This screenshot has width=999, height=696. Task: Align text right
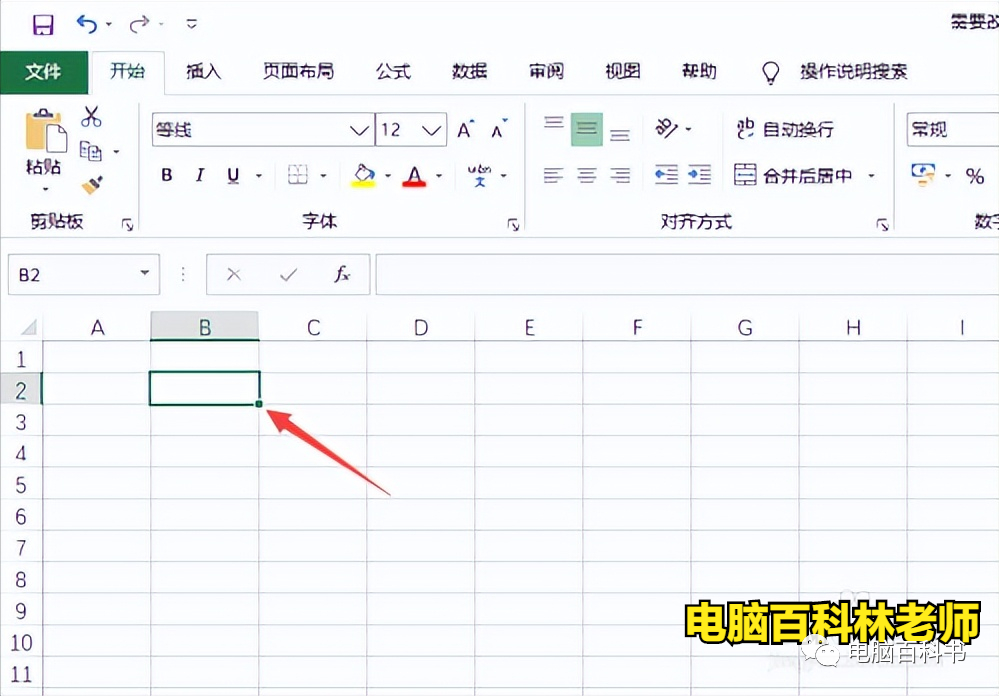[x=619, y=175]
